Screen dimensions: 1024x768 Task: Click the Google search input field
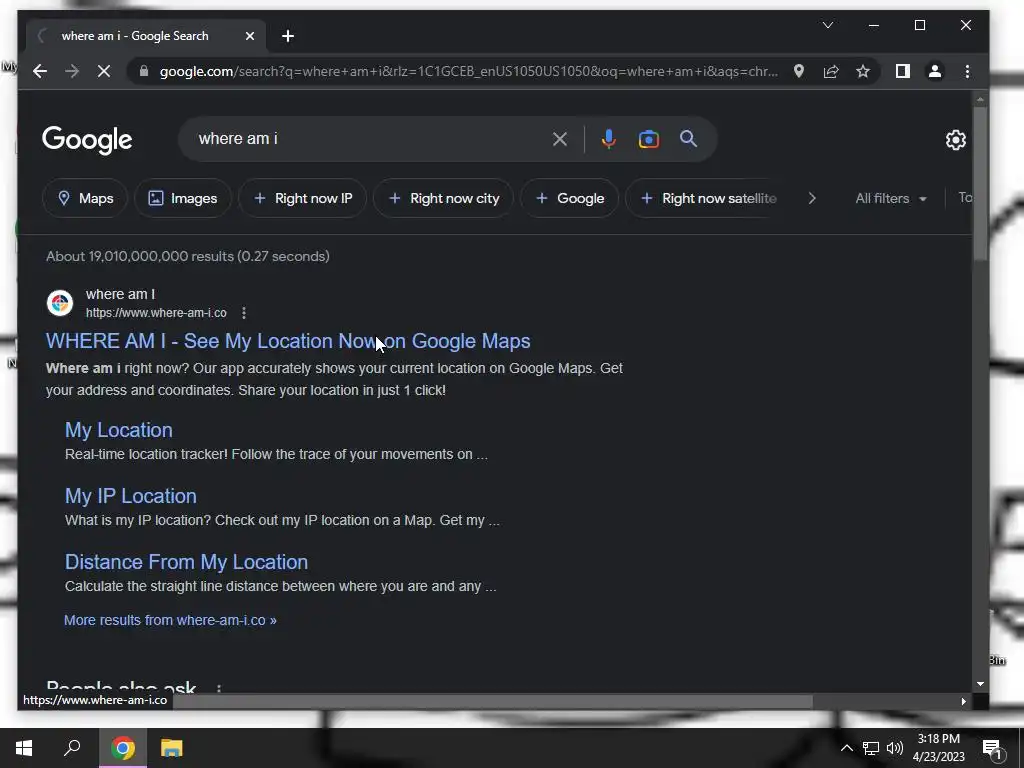click(369, 139)
